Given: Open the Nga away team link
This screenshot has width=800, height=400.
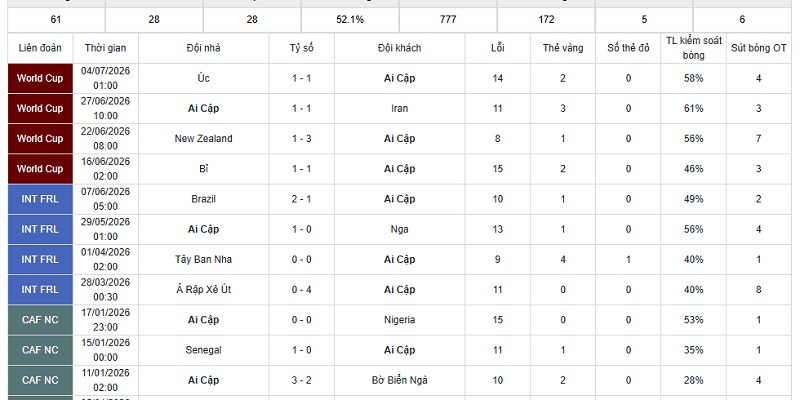Looking at the screenshot, I should coord(399,229).
